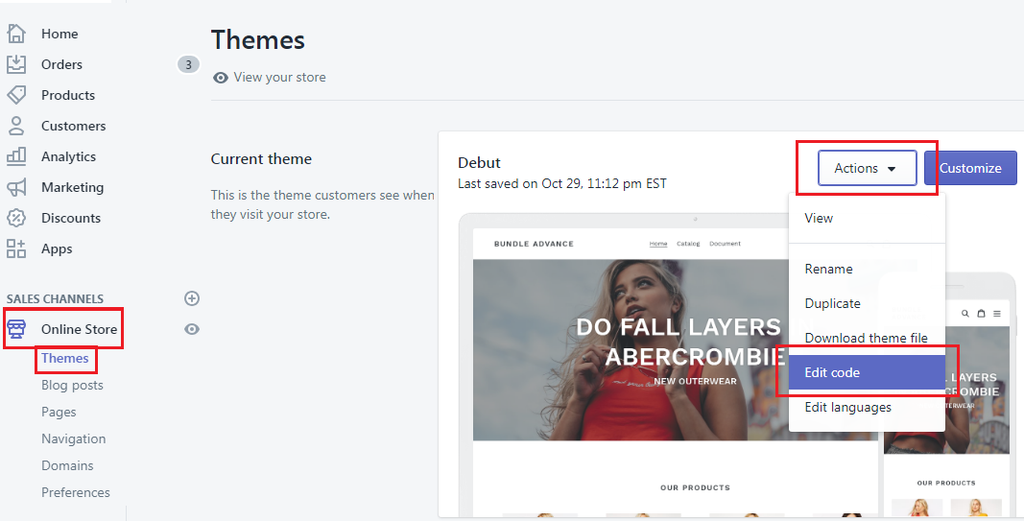Image resolution: width=1024 pixels, height=521 pixels.
Task: Go to Orders section
Action: click(x=61, y=65)
